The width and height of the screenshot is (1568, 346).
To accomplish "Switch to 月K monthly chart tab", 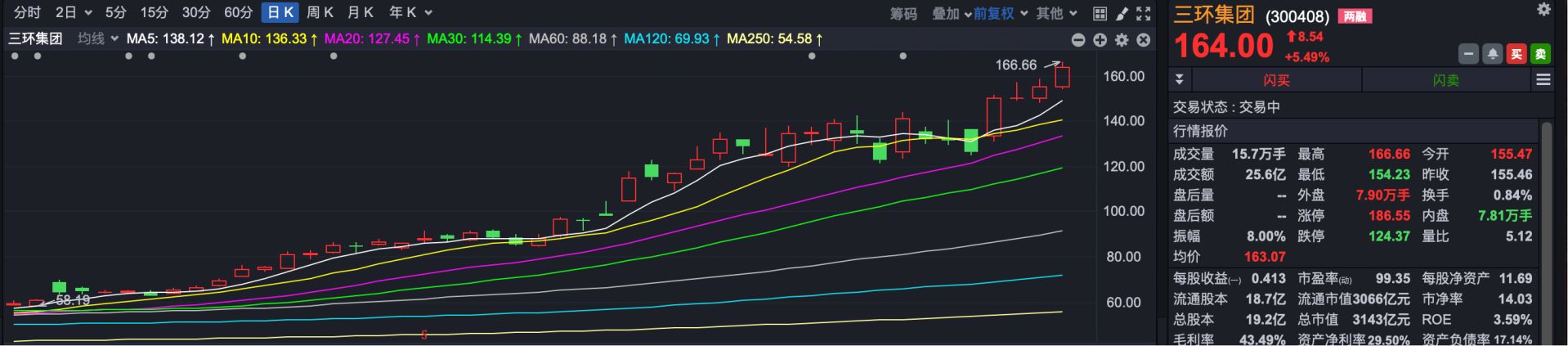I will (361, 12).
